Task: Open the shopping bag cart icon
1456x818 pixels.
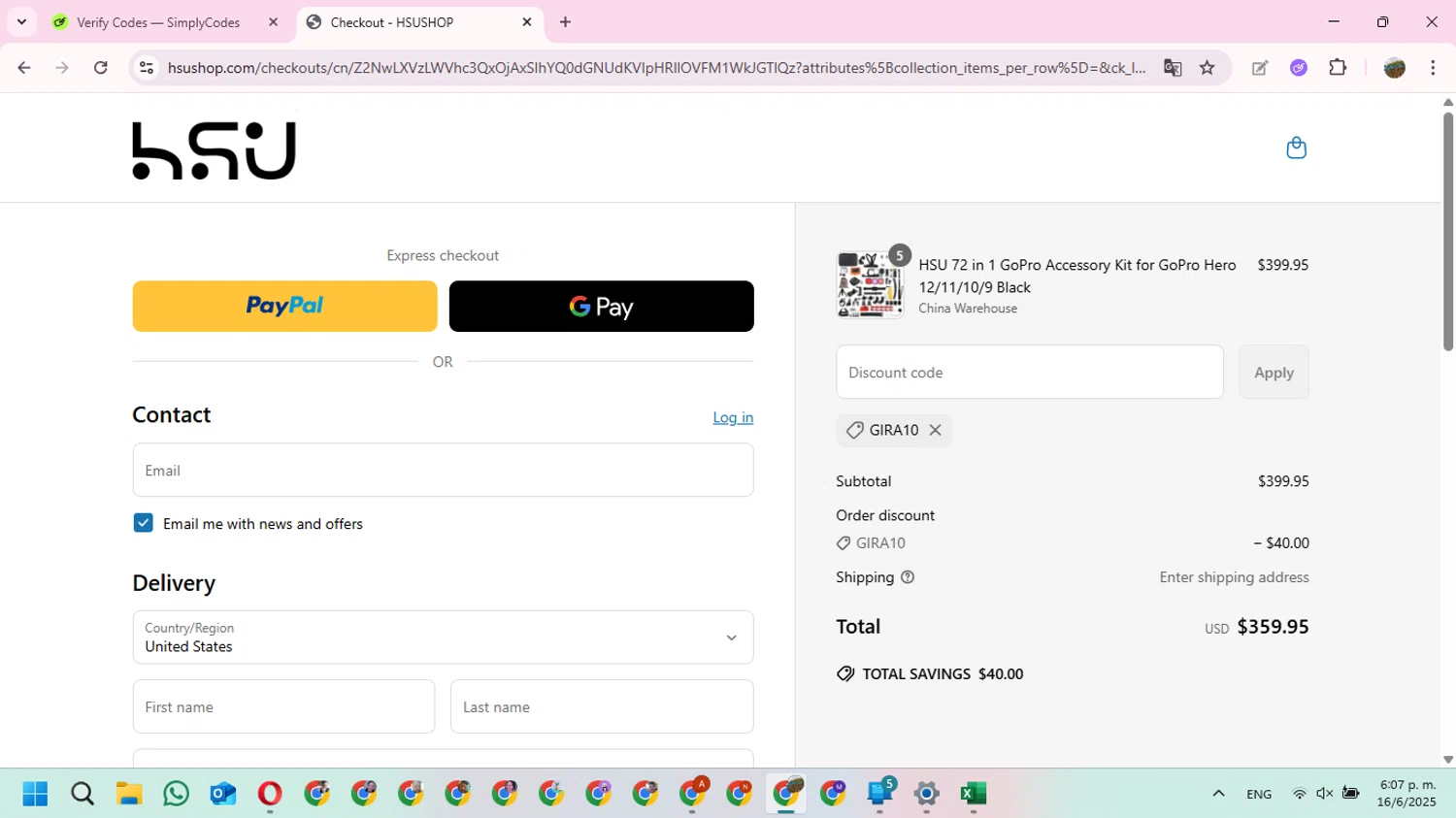Action: 1296,147
